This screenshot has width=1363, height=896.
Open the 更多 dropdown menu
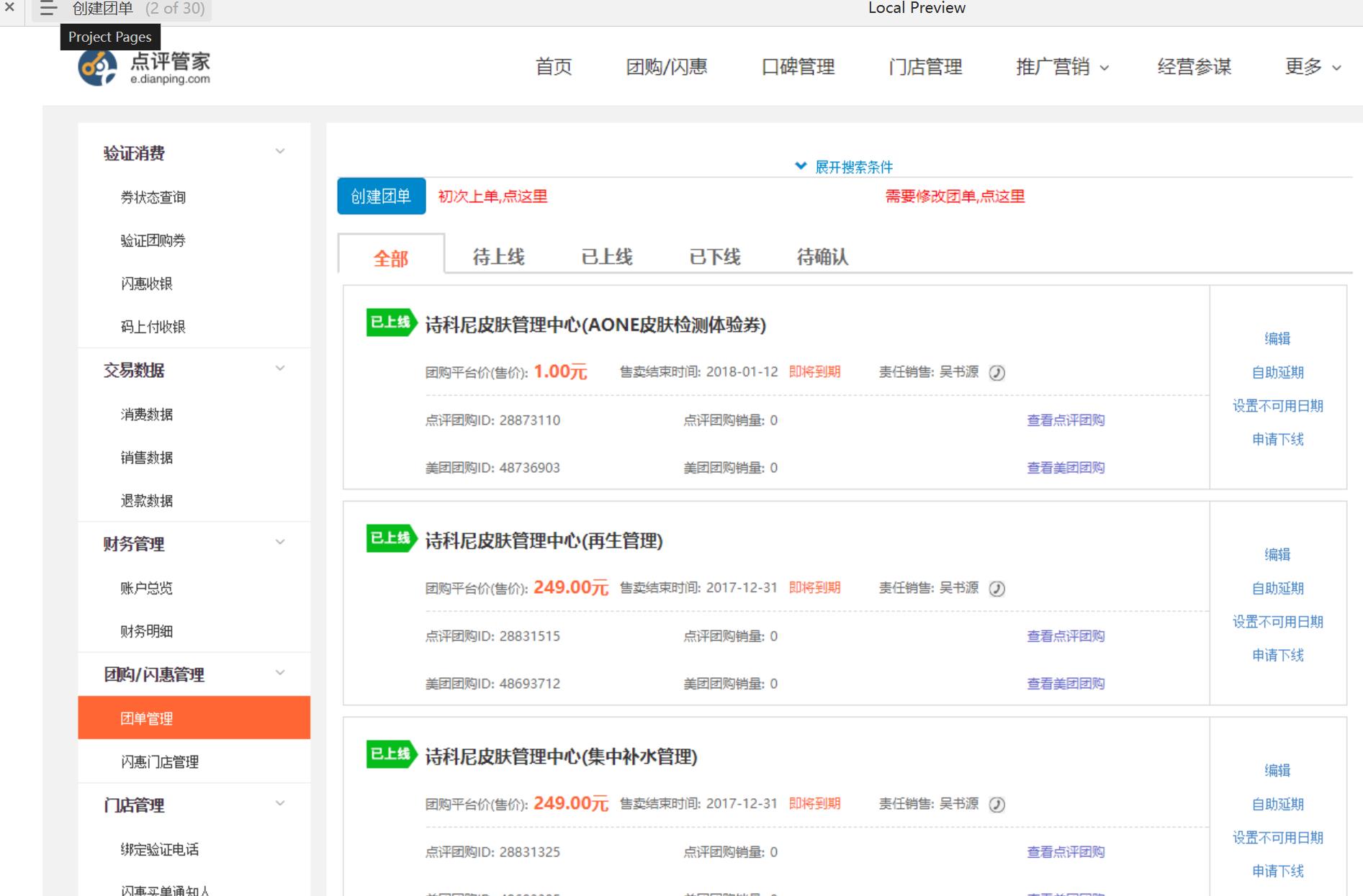tap(1313, 67)
